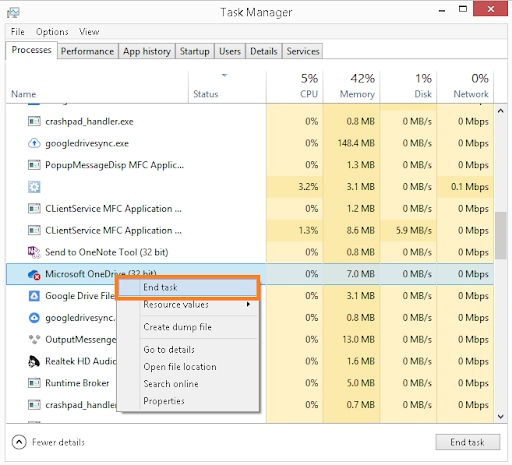The image size is (512, 465).
Task: Choose Search online option
Action: pos(187,384)
